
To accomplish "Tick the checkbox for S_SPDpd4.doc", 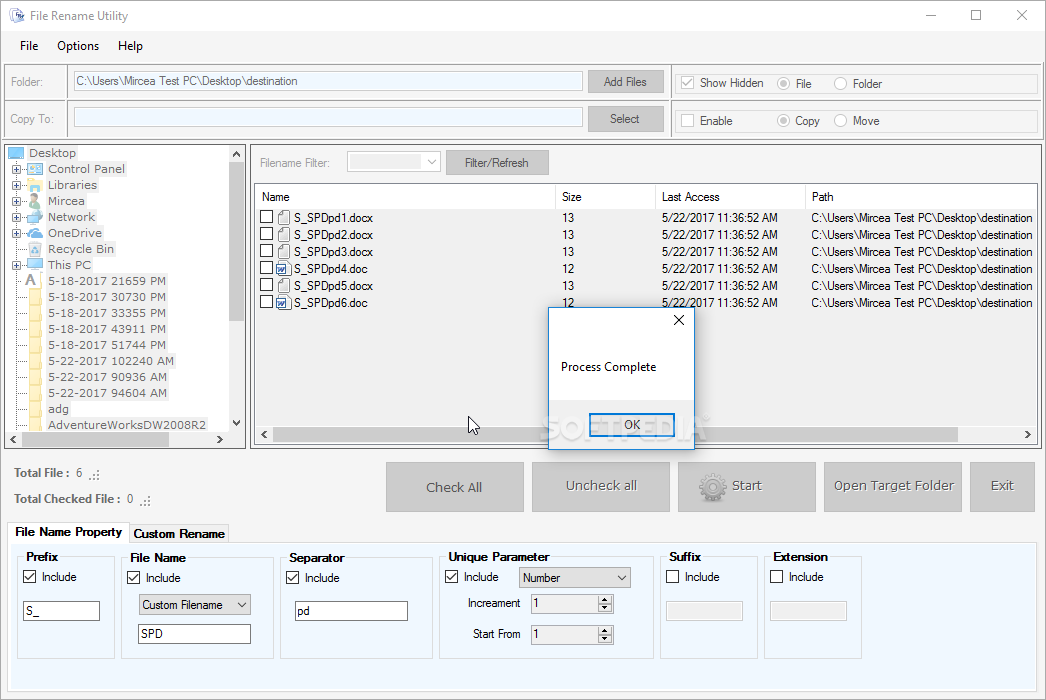I will (x=266, y=268).
